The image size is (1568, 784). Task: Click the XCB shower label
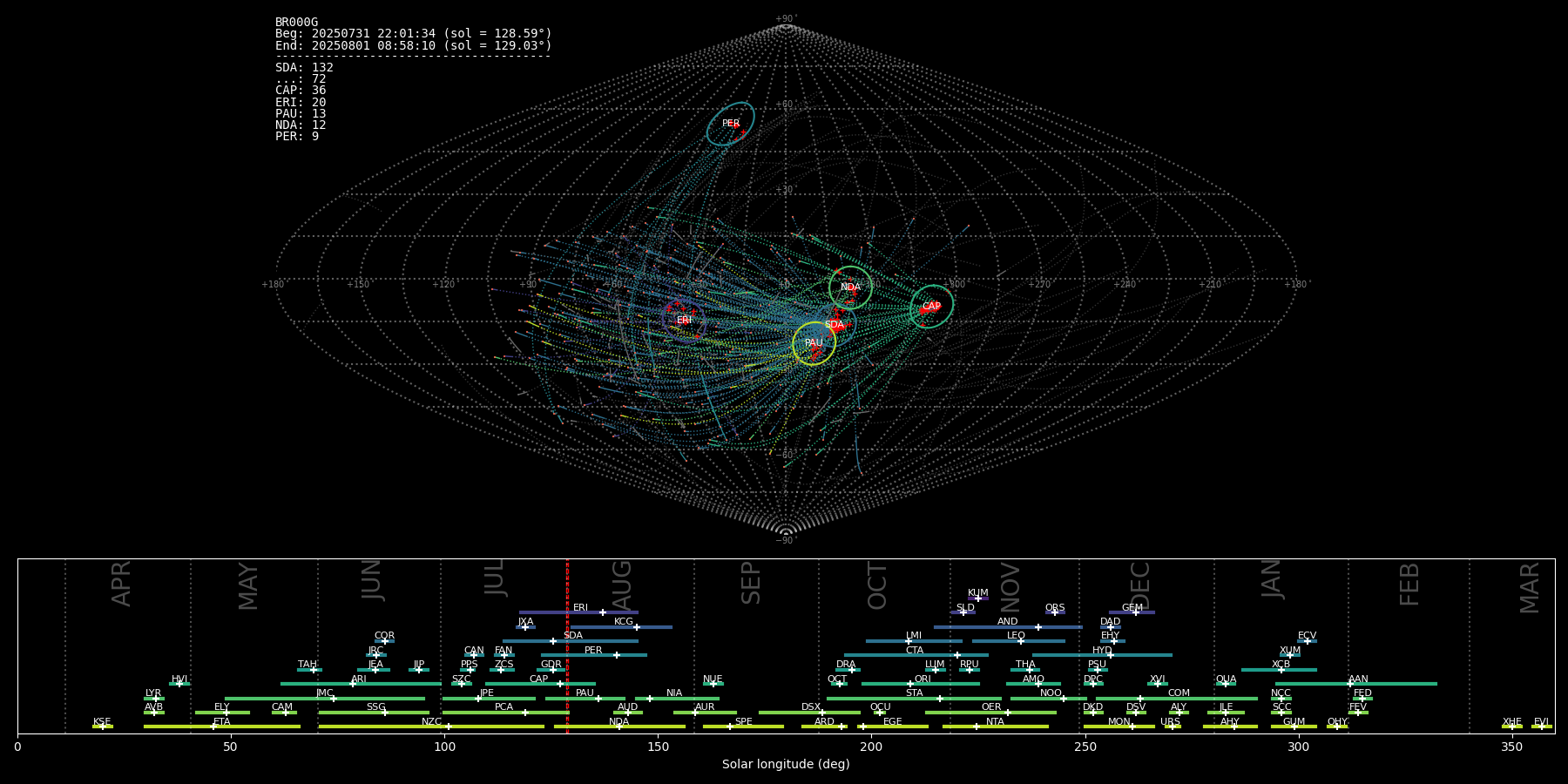pyautogui.click(x=1281, y=665)
